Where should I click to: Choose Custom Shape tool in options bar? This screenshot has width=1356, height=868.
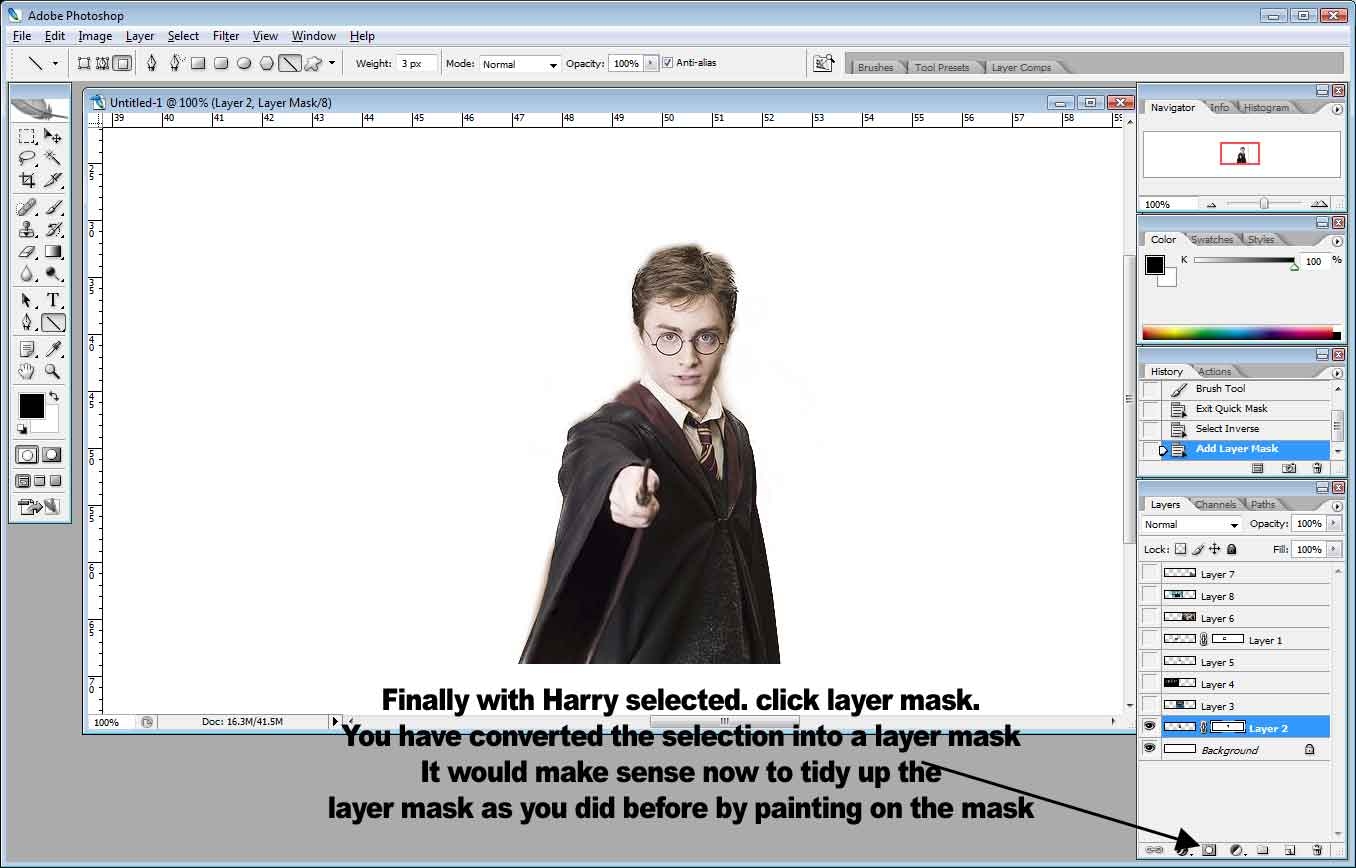pyautogui.click(x=313, y=63)
